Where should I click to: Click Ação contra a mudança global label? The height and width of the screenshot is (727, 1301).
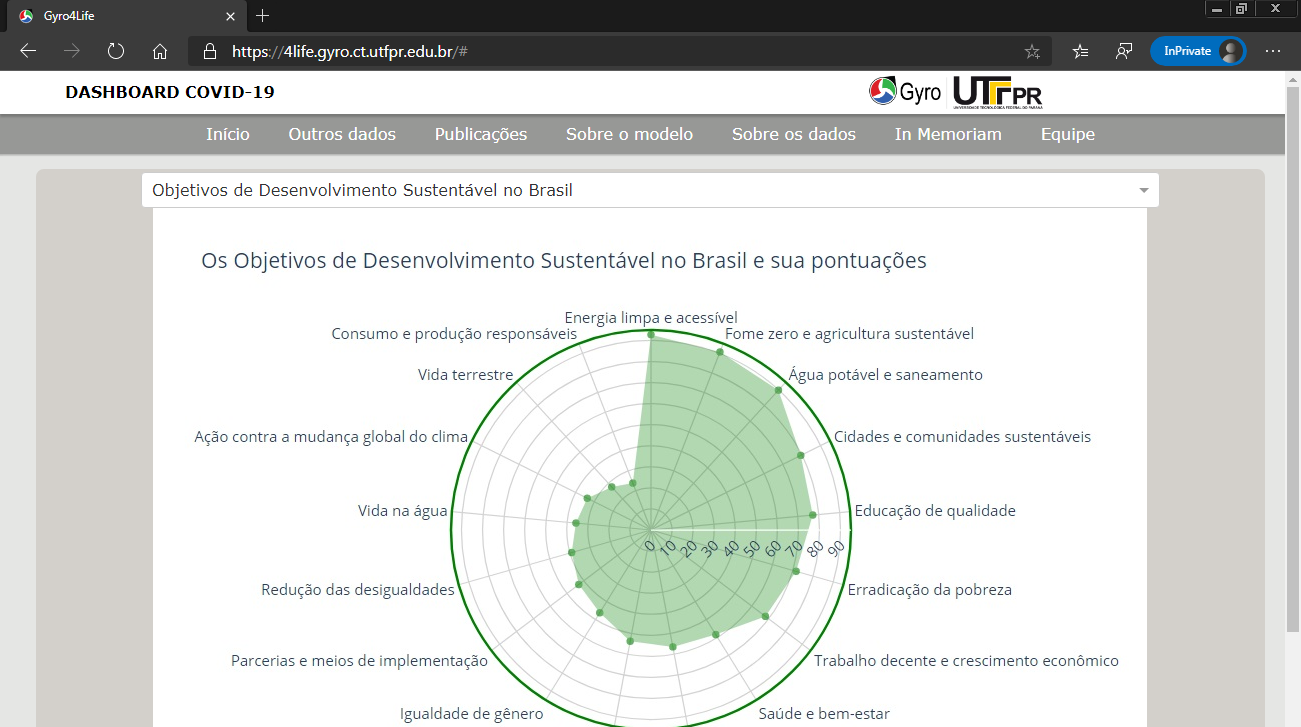coord(331,437)
